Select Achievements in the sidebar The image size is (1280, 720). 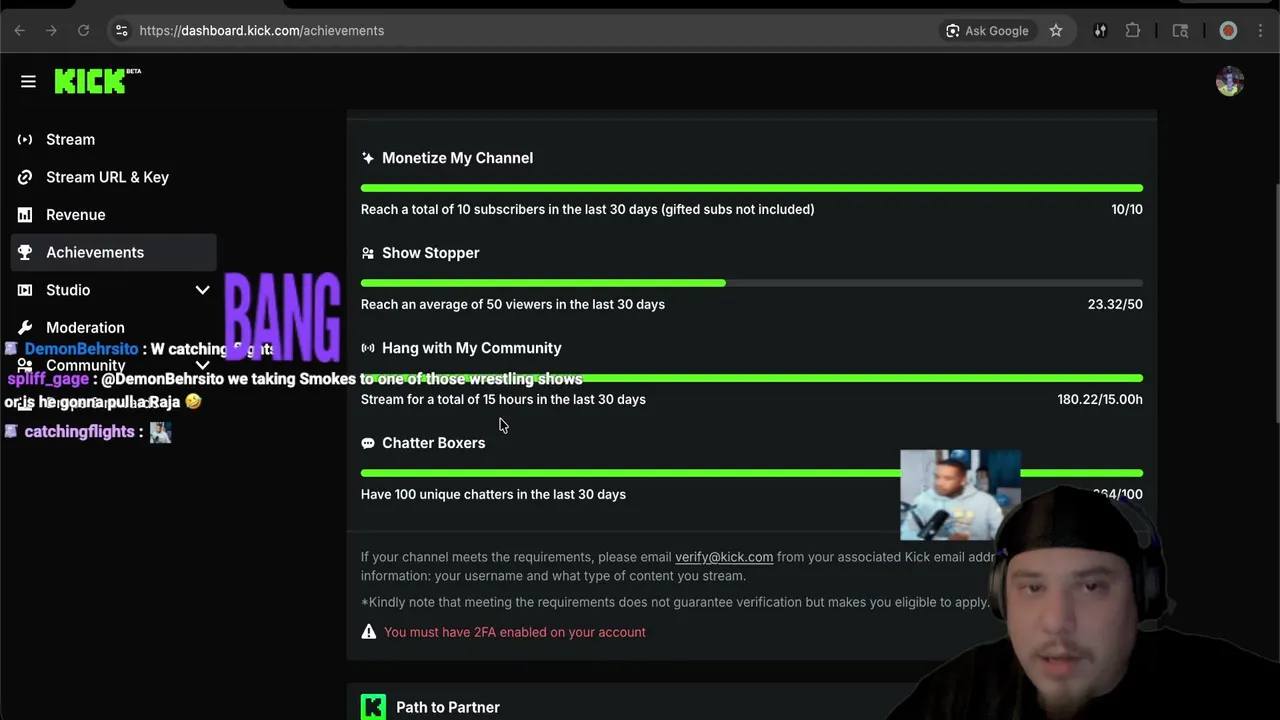pos(113,252)
